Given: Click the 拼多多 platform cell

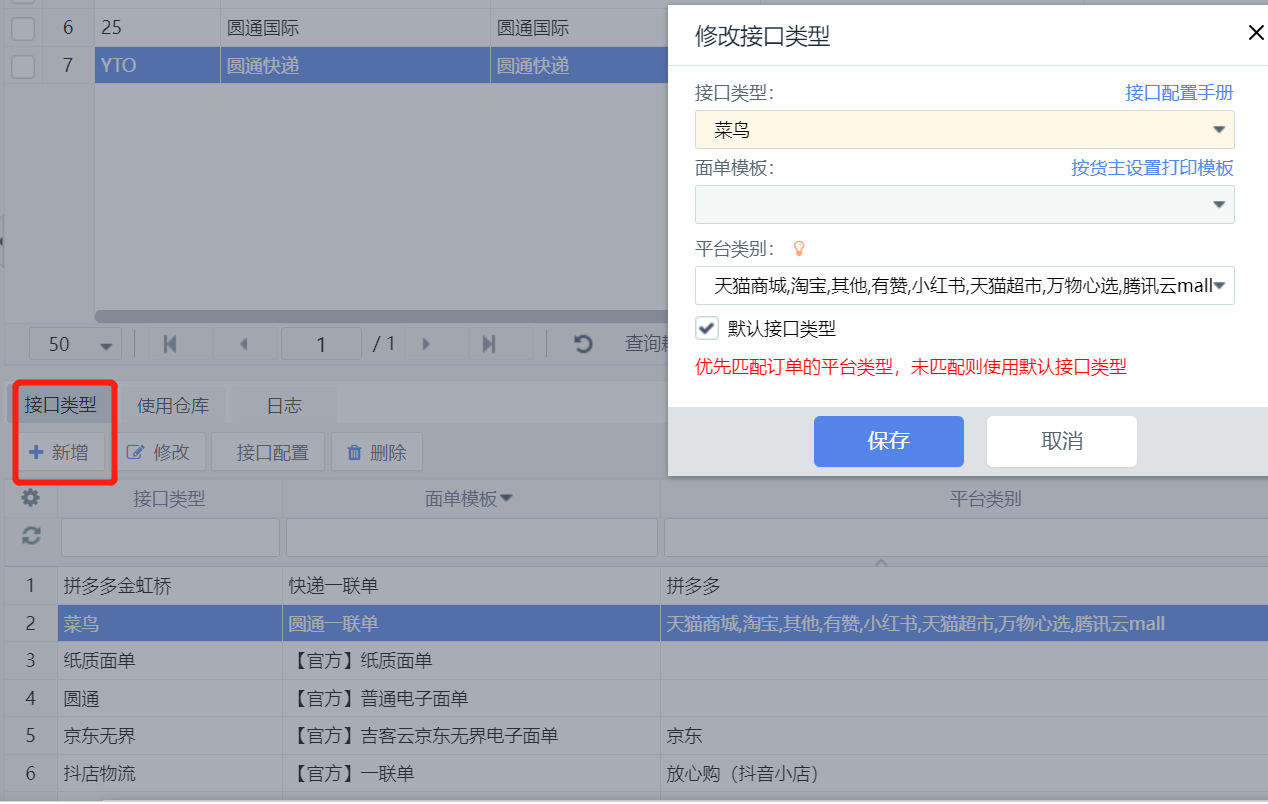Looking at the screenshot, I should tap(964, 585).
